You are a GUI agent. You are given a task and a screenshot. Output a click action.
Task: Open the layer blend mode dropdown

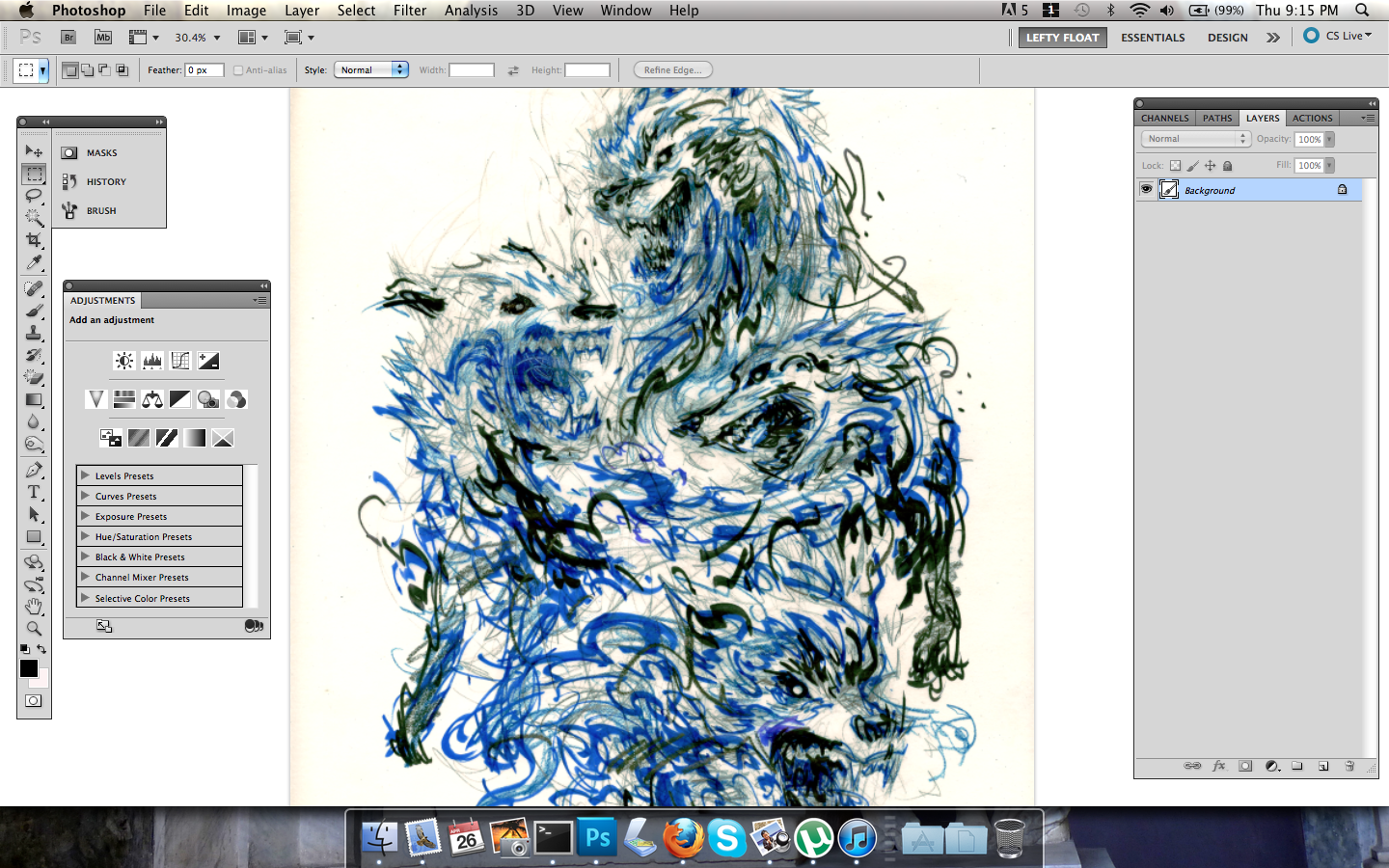coord(1195,139)
